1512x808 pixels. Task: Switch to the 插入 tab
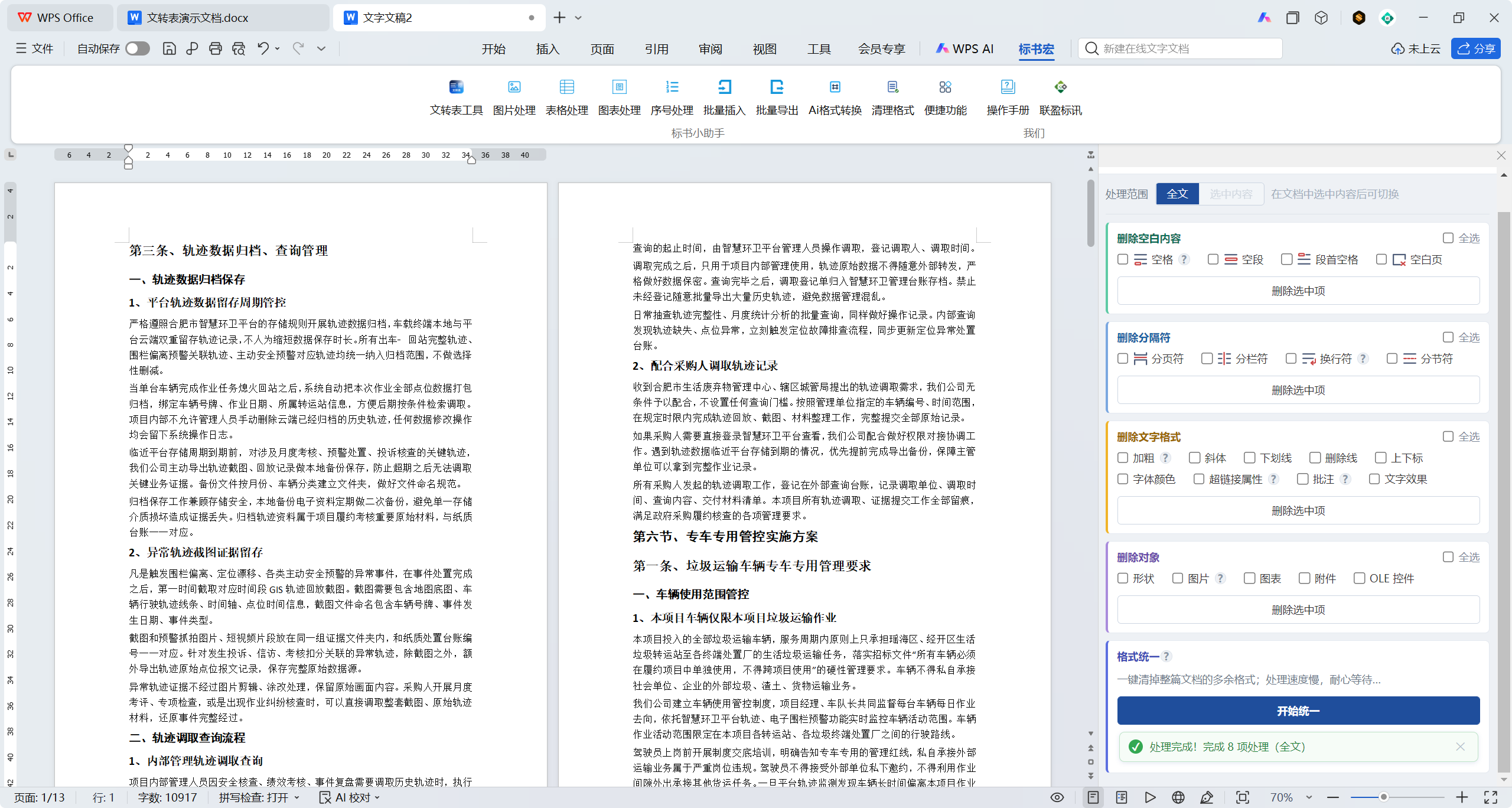[548, 49]
